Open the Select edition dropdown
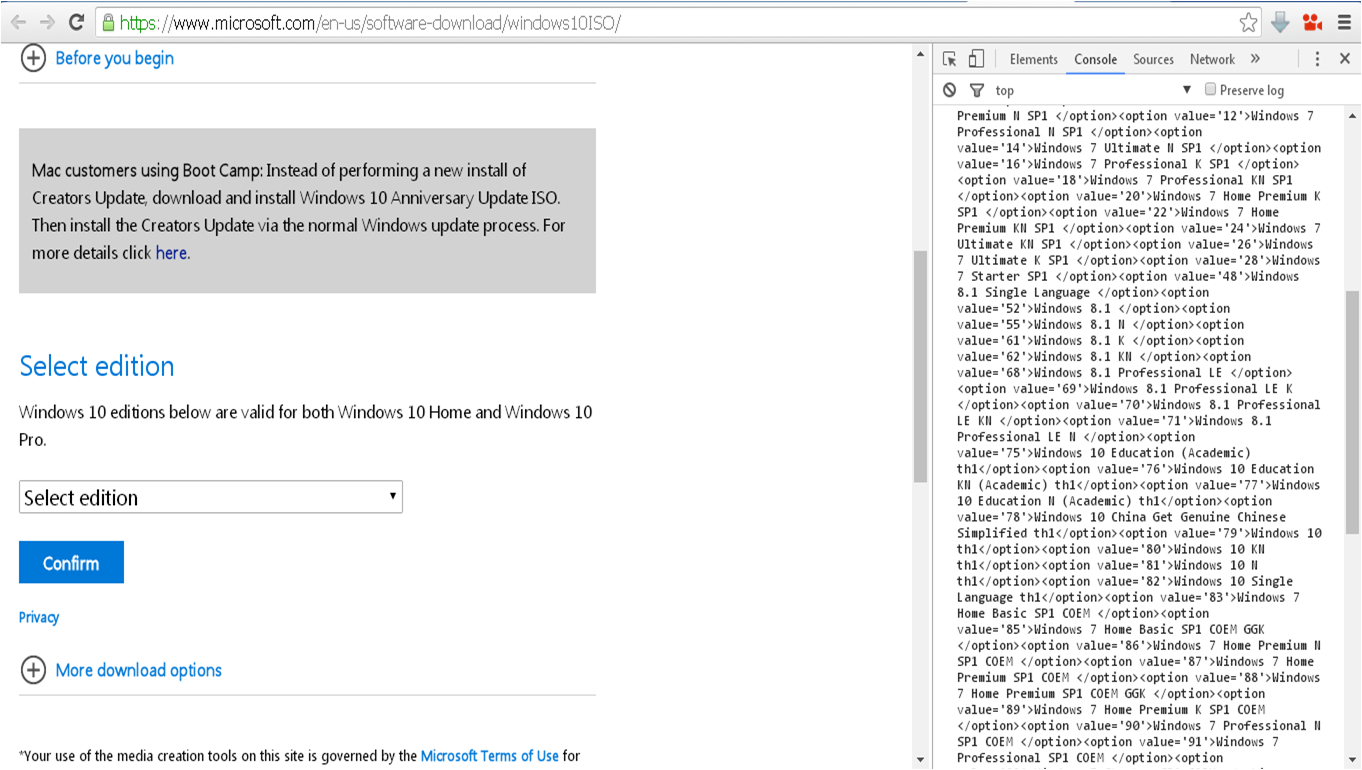 coord(210,496)
